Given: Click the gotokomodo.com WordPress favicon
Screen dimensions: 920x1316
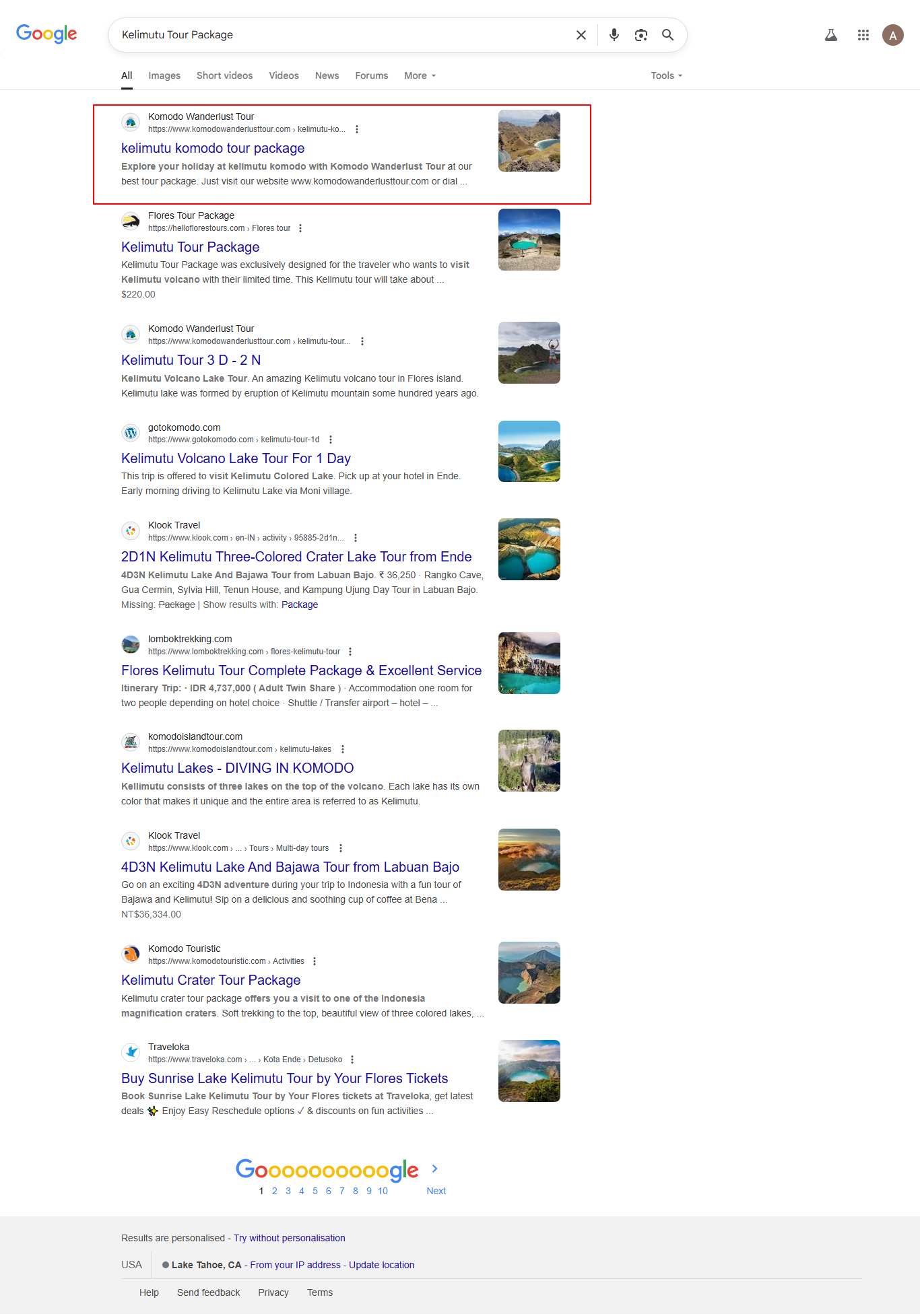Looking at the screenshot, I should click(131, 433).
